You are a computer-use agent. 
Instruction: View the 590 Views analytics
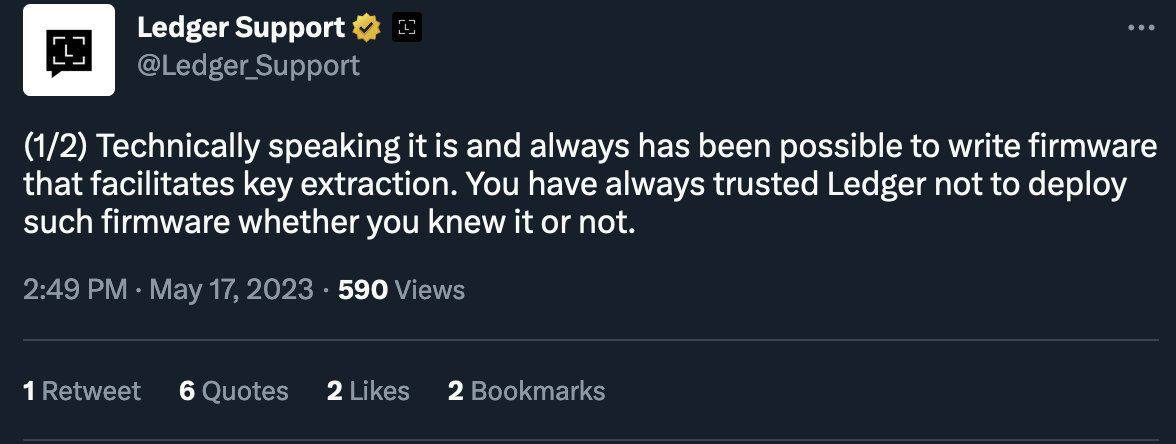(x=402, y=290)
